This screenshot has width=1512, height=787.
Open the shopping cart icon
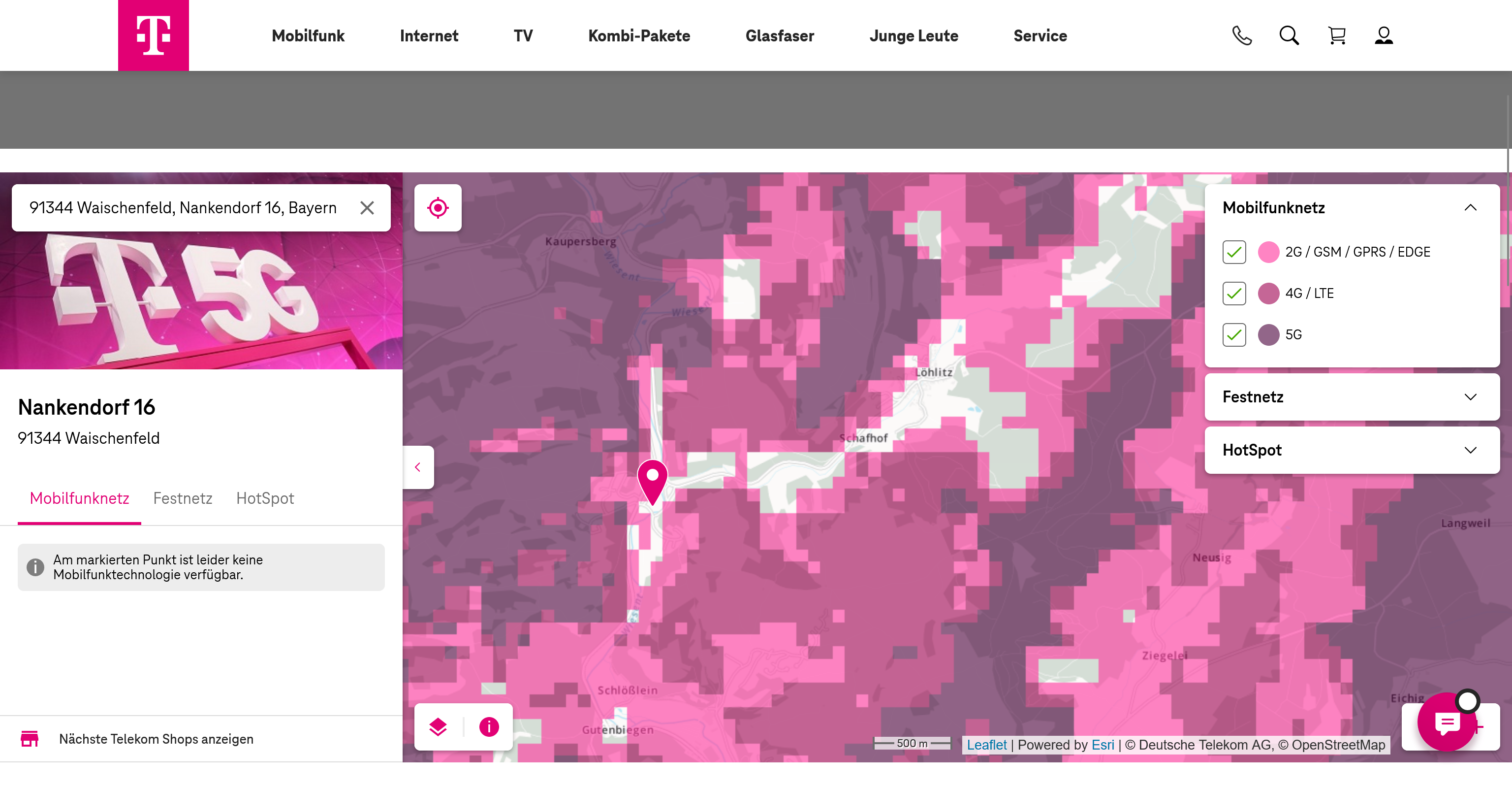[x=1336, y=36]
